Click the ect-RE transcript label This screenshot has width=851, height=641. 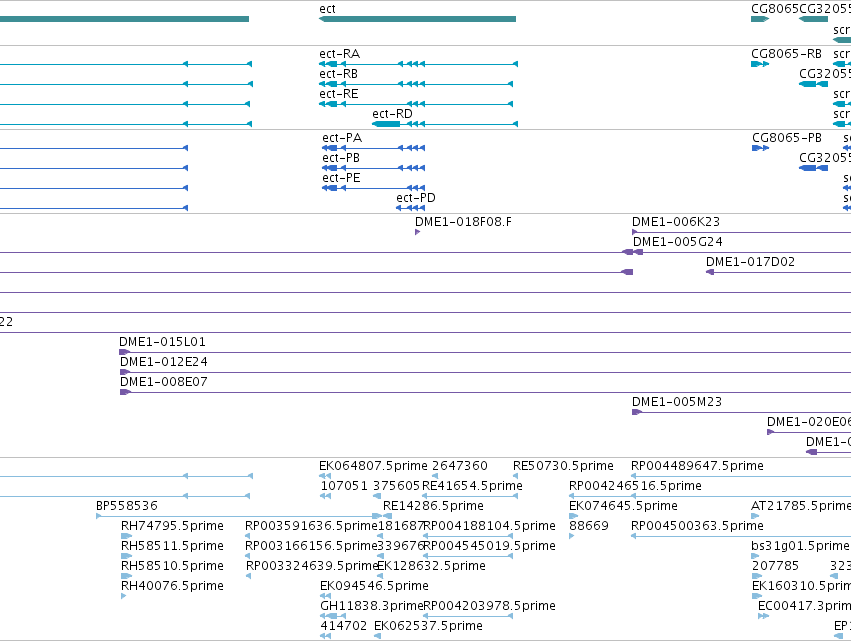339,94
